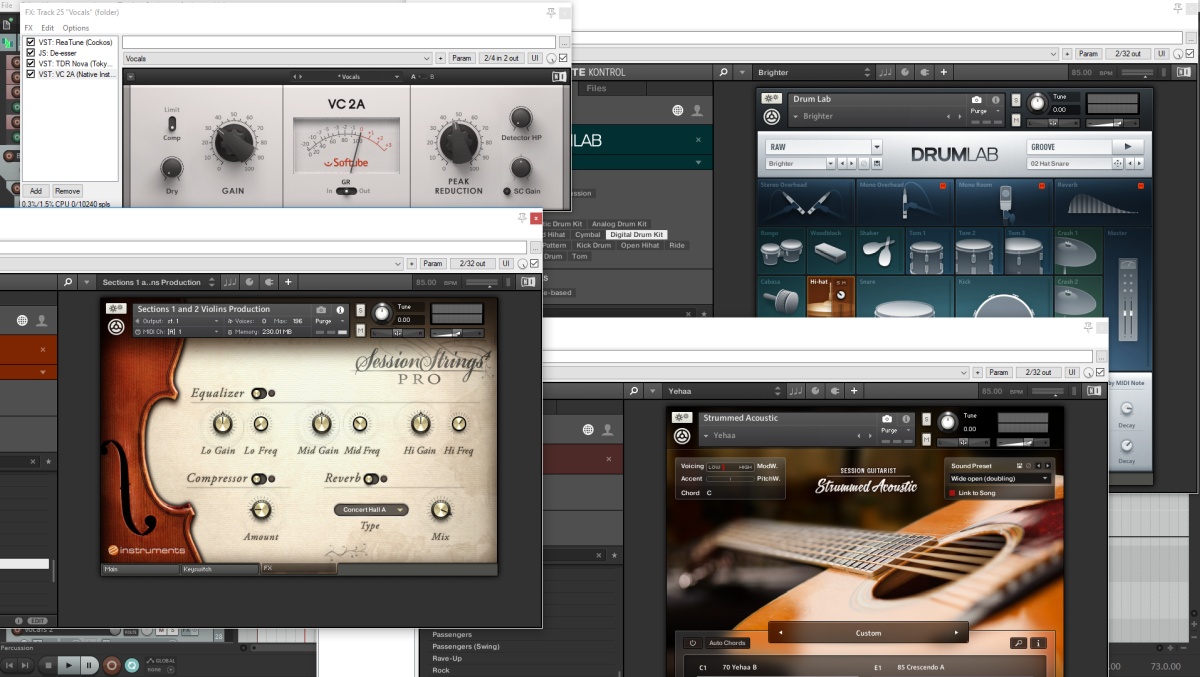
Task: Open the Options menu in the FX window
Action: pos(76,28)
